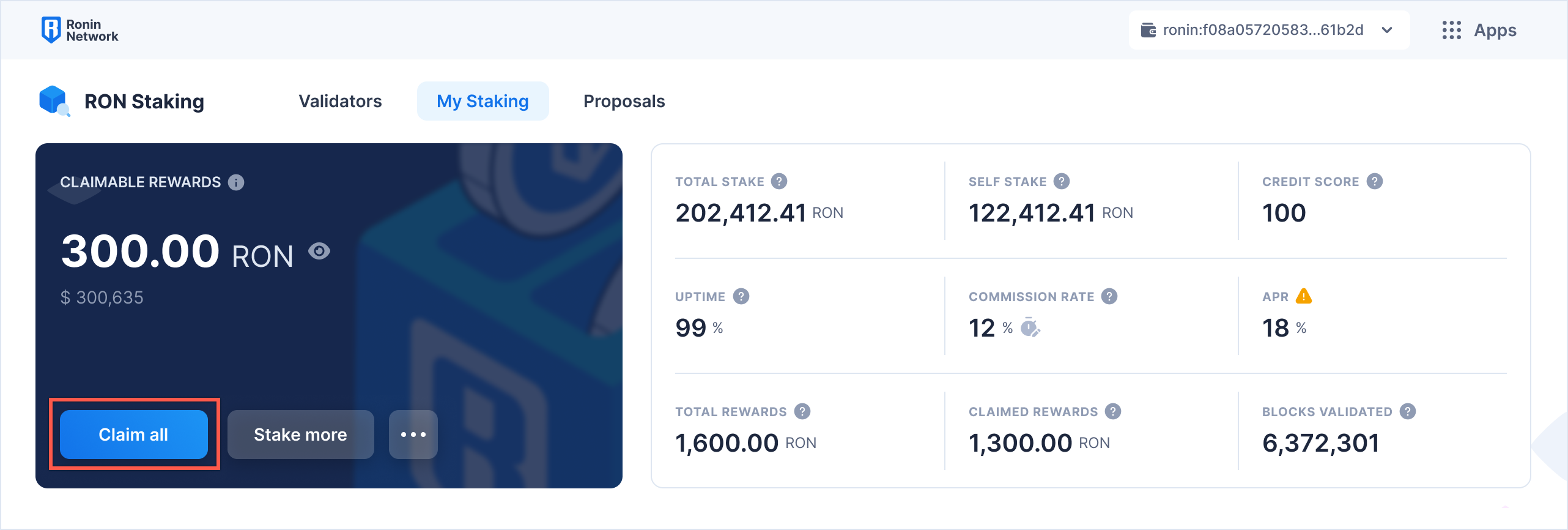Click commission rate pending timer icon
The image size is (1568, 530).
[x=1030, y=328]
